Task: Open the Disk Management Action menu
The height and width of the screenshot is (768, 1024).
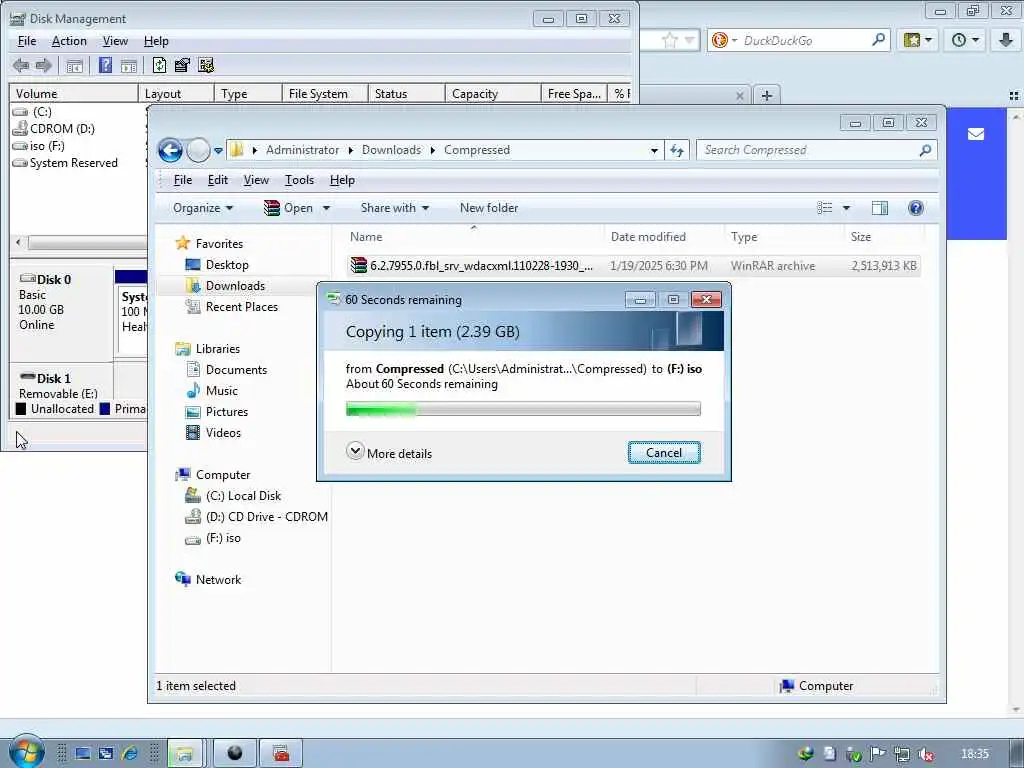Action: pos(69,40)
